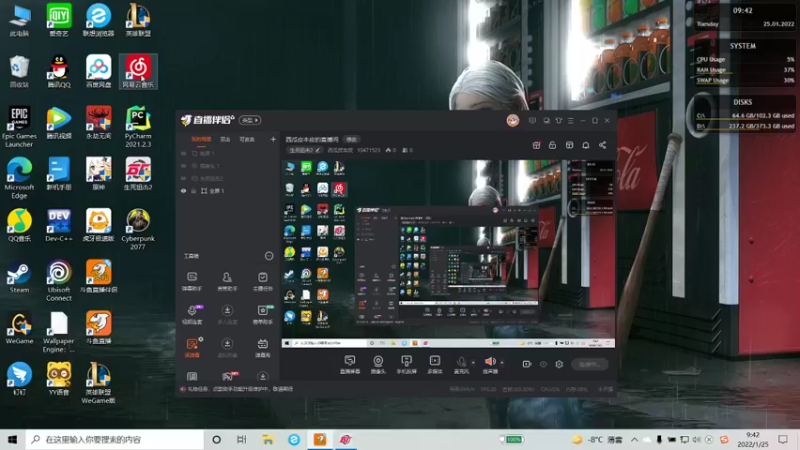Click the live preview canvas
Image resolution: width=800 pixels, height=450 pixels.
click(x=448, y=254)
